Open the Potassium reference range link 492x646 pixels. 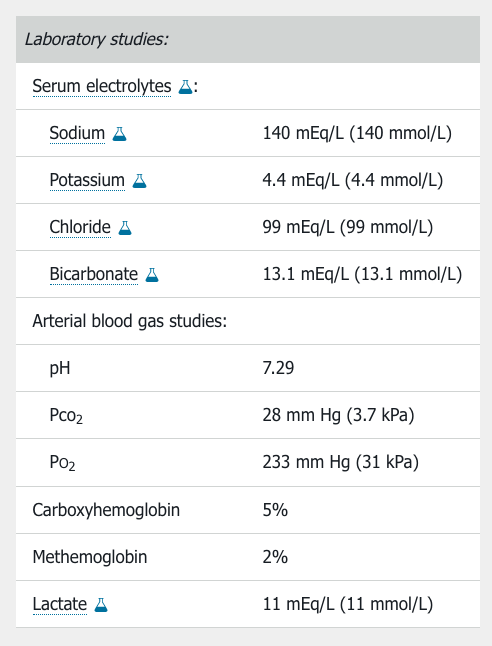[x=87, y=180]
